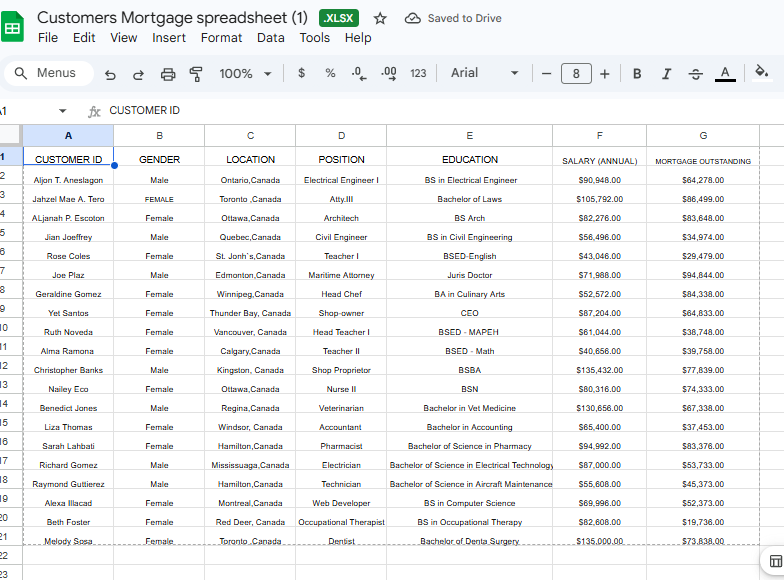Select column E header

[470, 136]
